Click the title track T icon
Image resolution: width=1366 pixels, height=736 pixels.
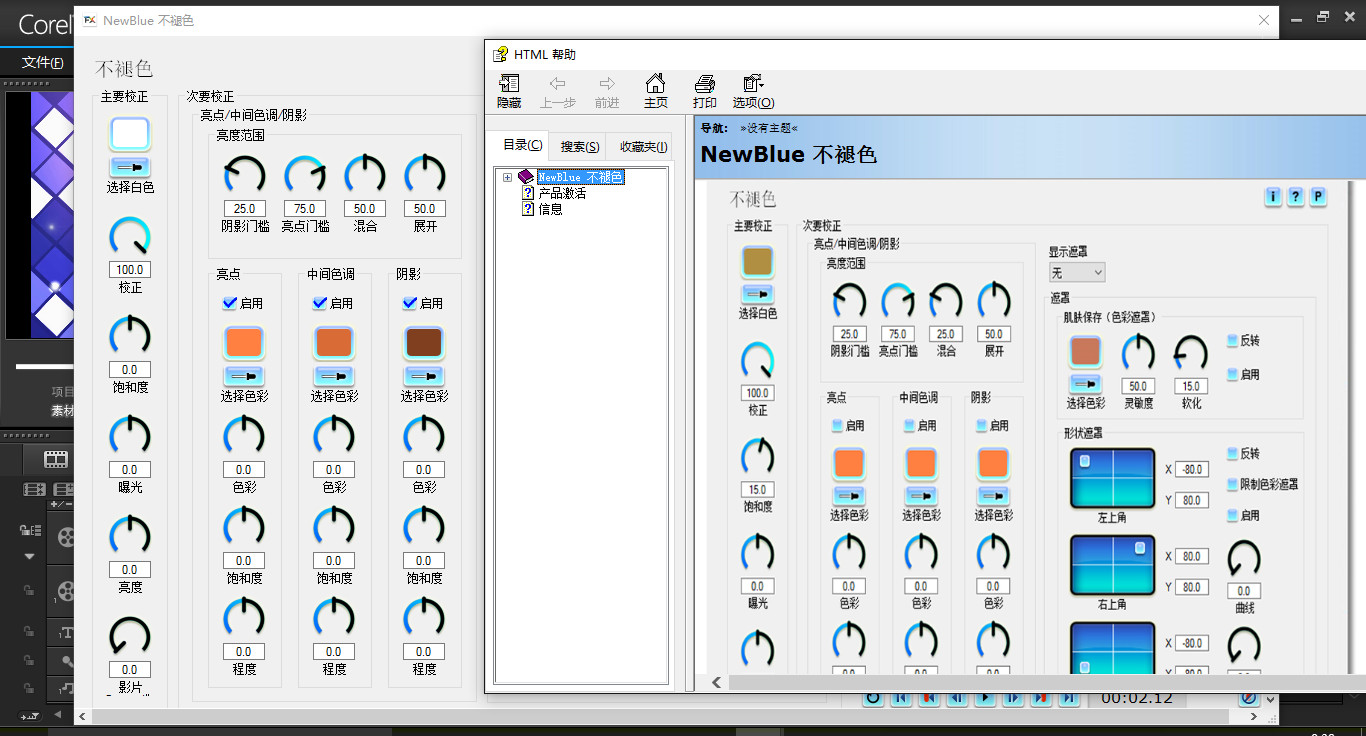coord(66,632)
